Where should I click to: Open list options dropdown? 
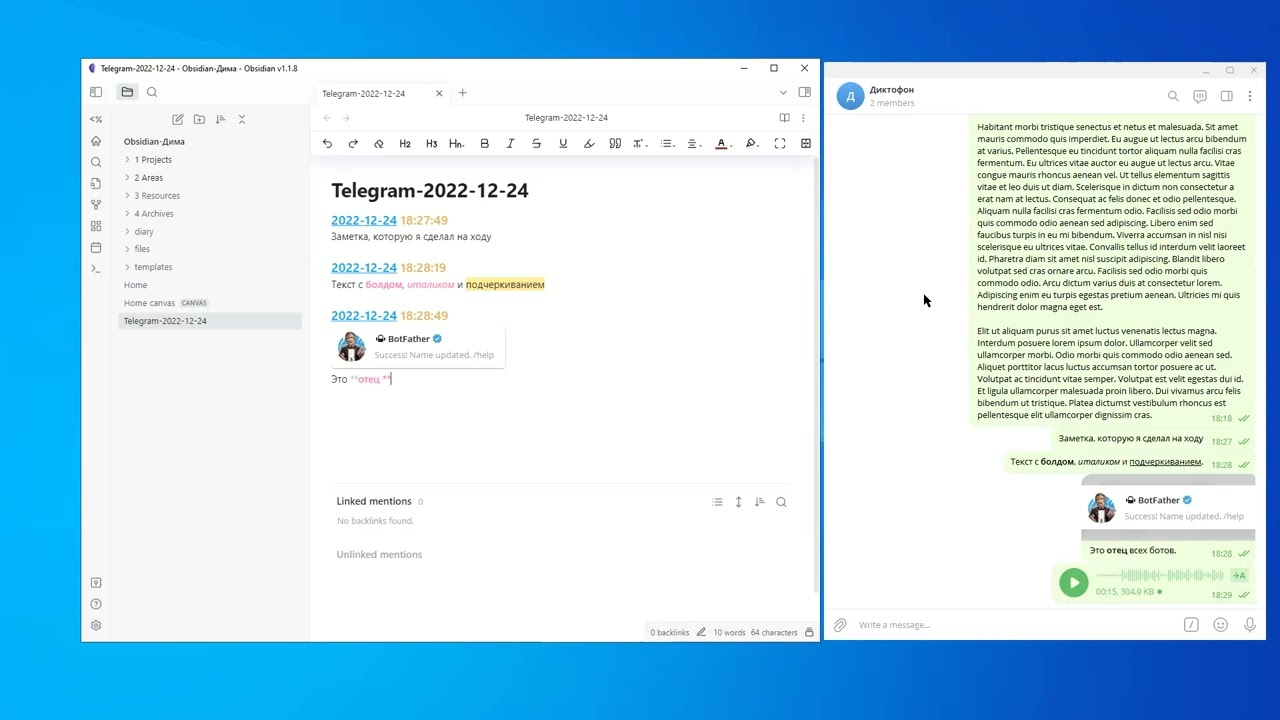[x=668, y=144]
